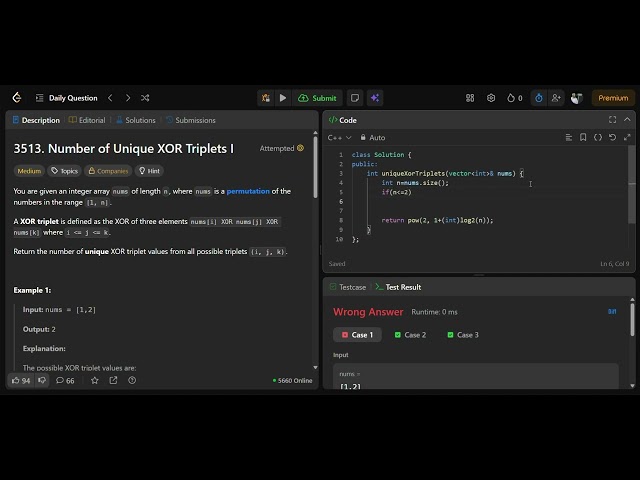Click the 5660 Online indicator
This screenshot has height=480, width=640.
point(292,380)
